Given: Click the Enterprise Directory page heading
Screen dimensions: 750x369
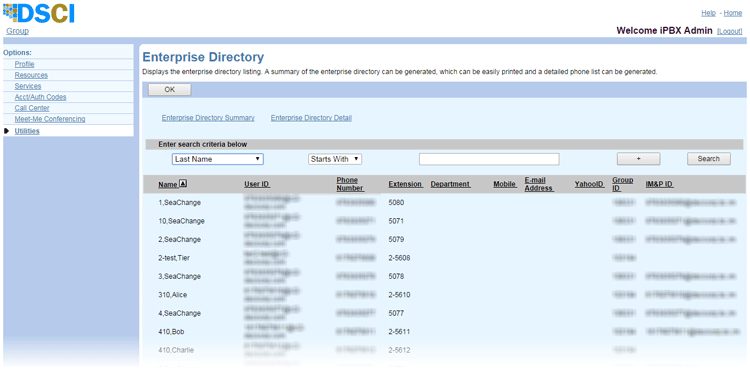Looking at the screenshot, I should pos(203,57).
